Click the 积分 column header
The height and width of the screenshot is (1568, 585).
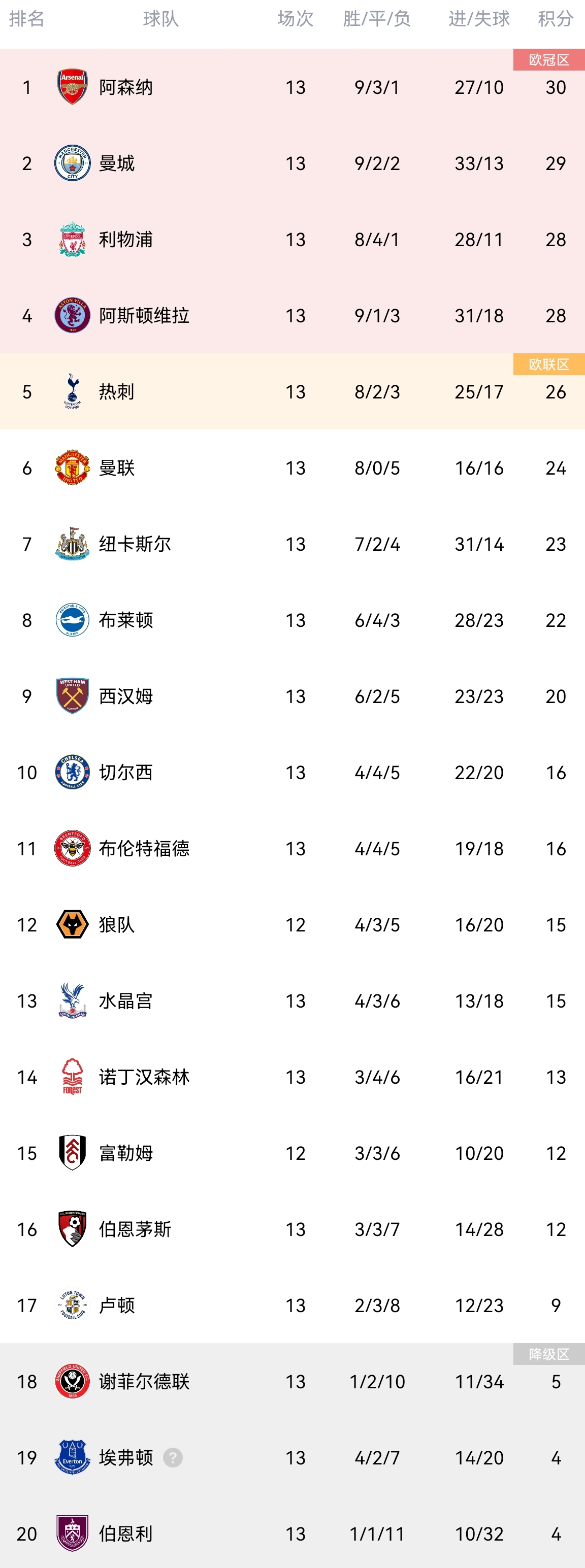click(x=555, y=19)
